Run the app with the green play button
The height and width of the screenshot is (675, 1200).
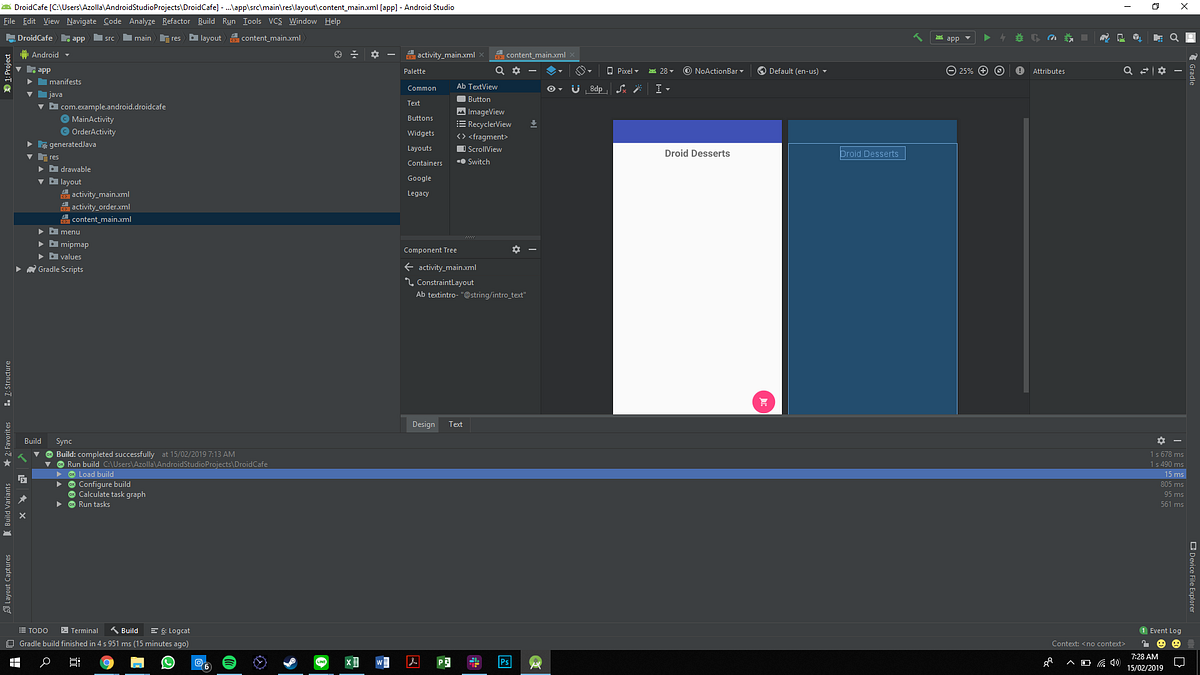[x=987, y=37]
